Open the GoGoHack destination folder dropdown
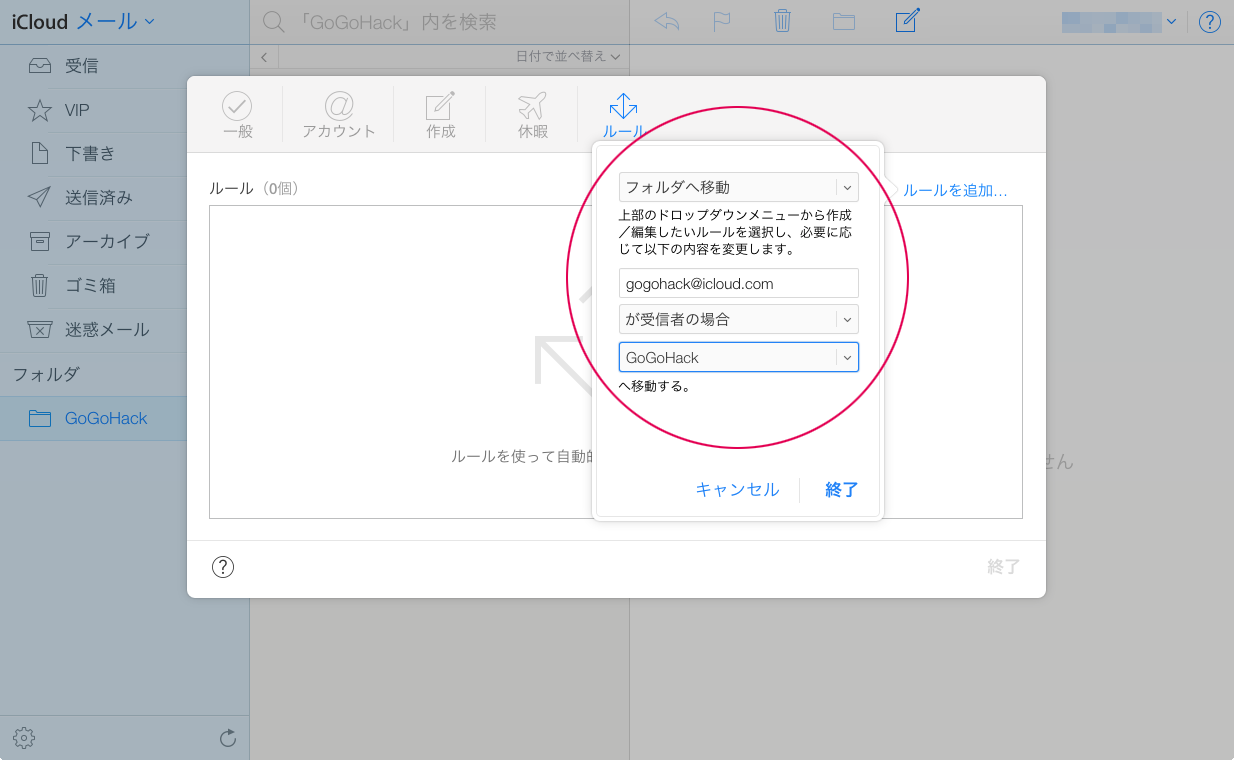 click(x=739, y=357)
